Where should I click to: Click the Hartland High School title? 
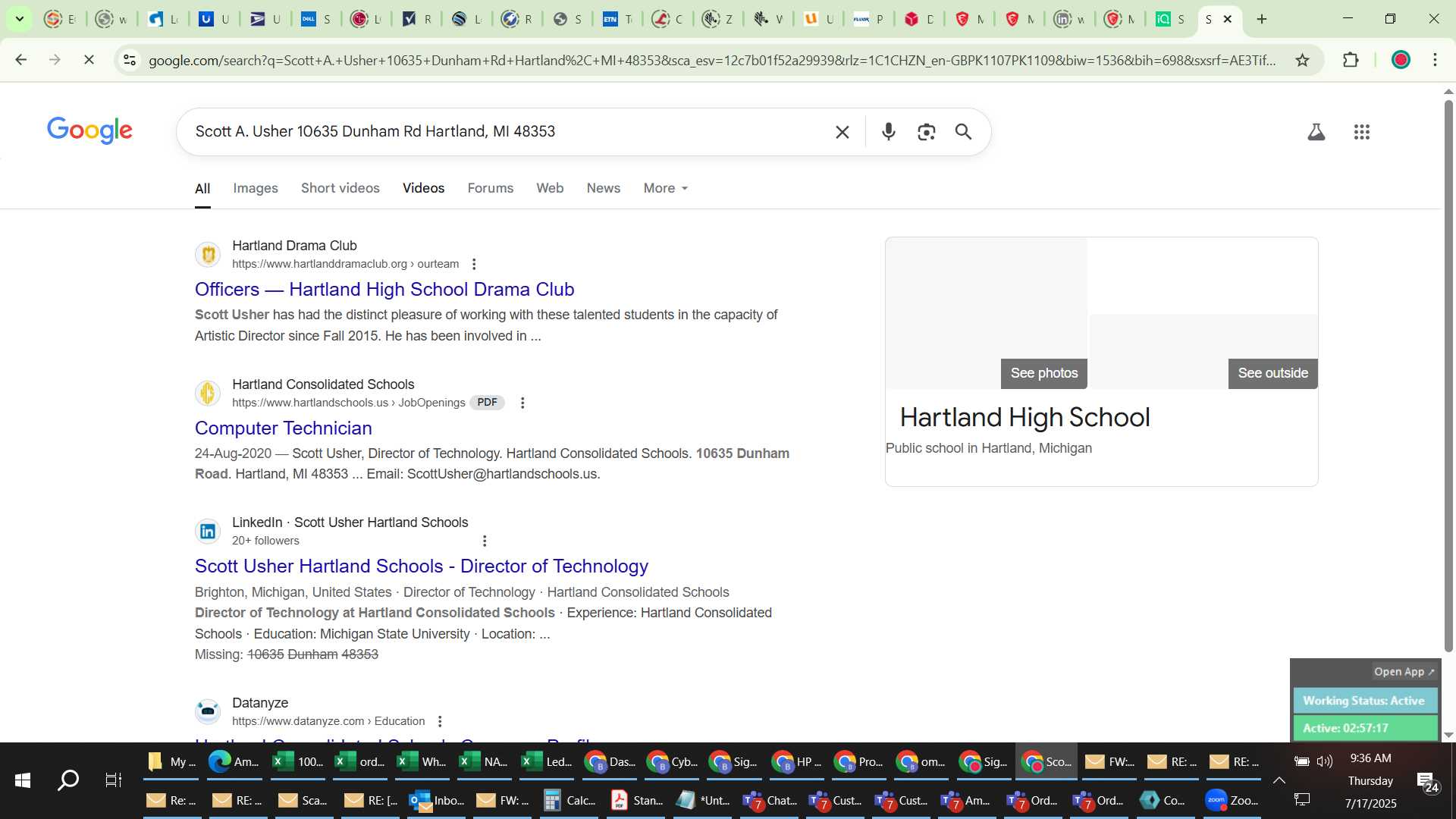tap(1025, 417)
